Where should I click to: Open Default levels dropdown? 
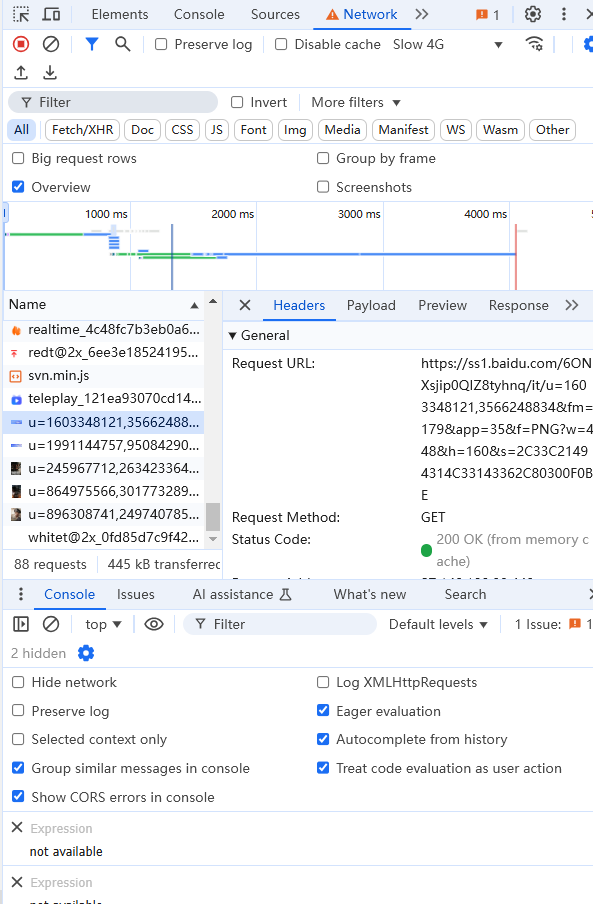point(438,624)
